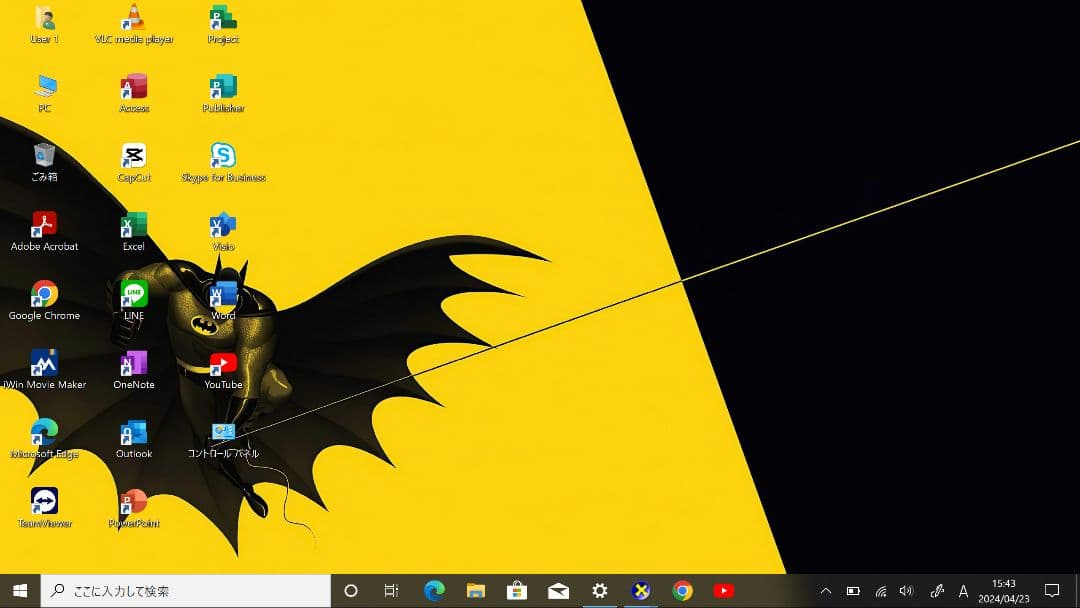Launch PowerPoint
This screenshot has width=1080, height=608.
pyautogui.click(x=133, y=500)
